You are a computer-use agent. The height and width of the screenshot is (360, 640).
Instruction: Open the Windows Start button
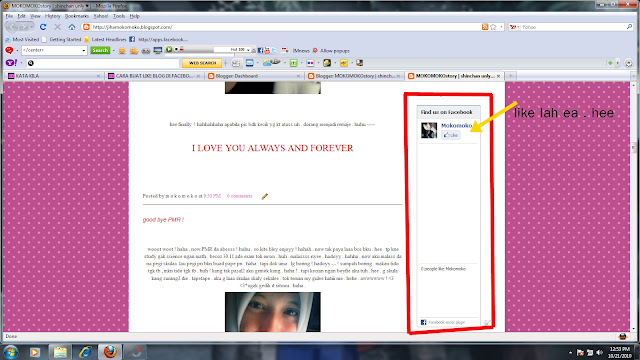pyautogui.click(x=11, y=352)
